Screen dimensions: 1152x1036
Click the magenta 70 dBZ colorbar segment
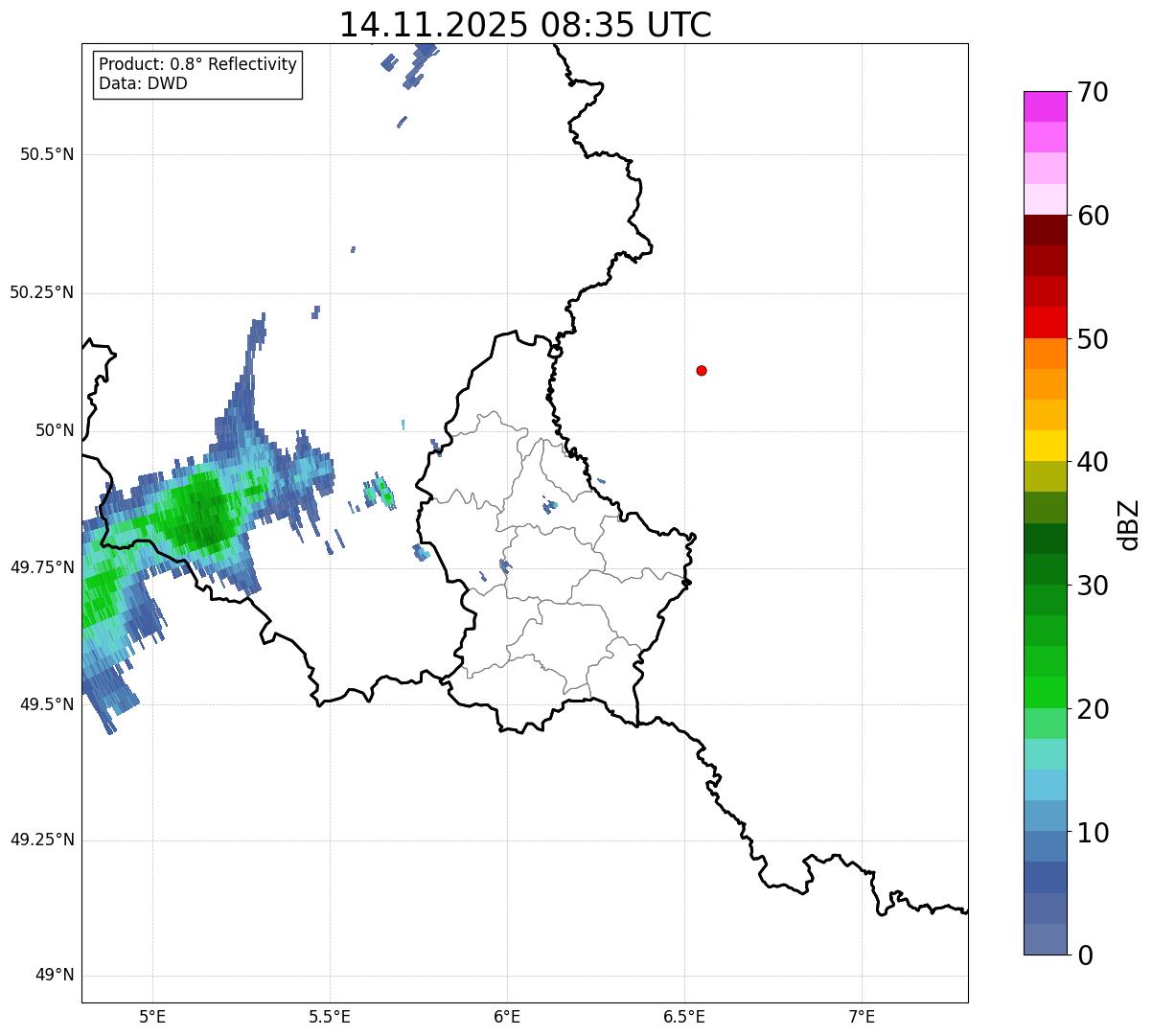pos(1045,106)
